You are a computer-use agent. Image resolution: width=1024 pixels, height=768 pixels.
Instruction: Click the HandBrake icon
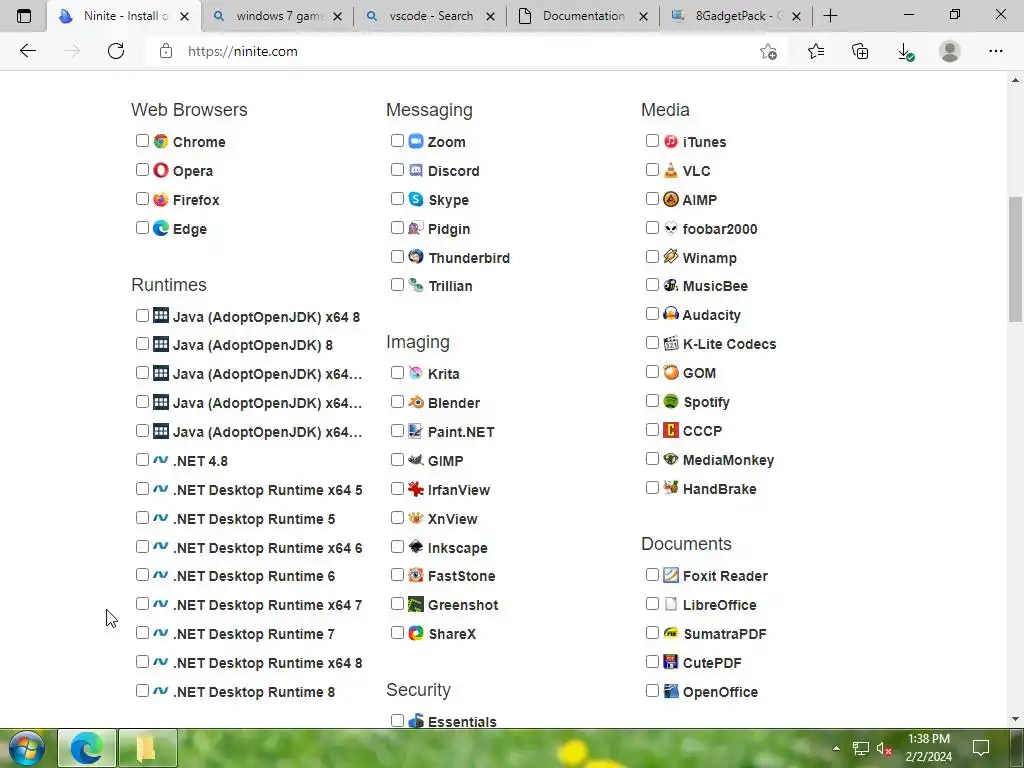671,488
